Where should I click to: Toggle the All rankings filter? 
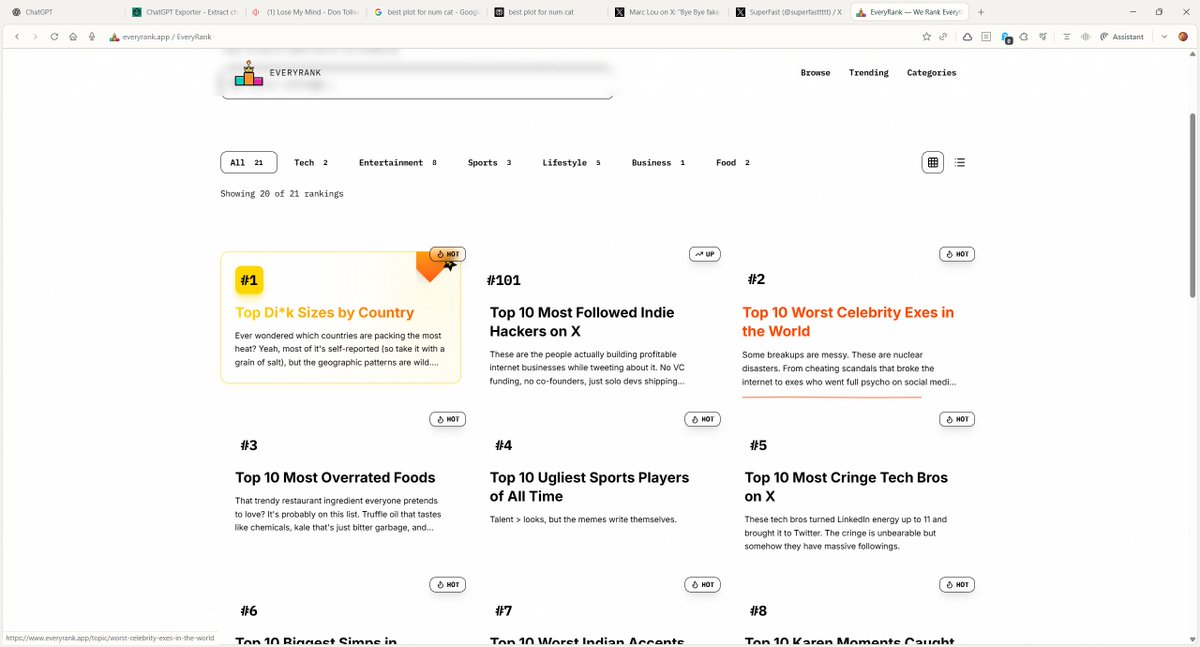click(248, 161)
